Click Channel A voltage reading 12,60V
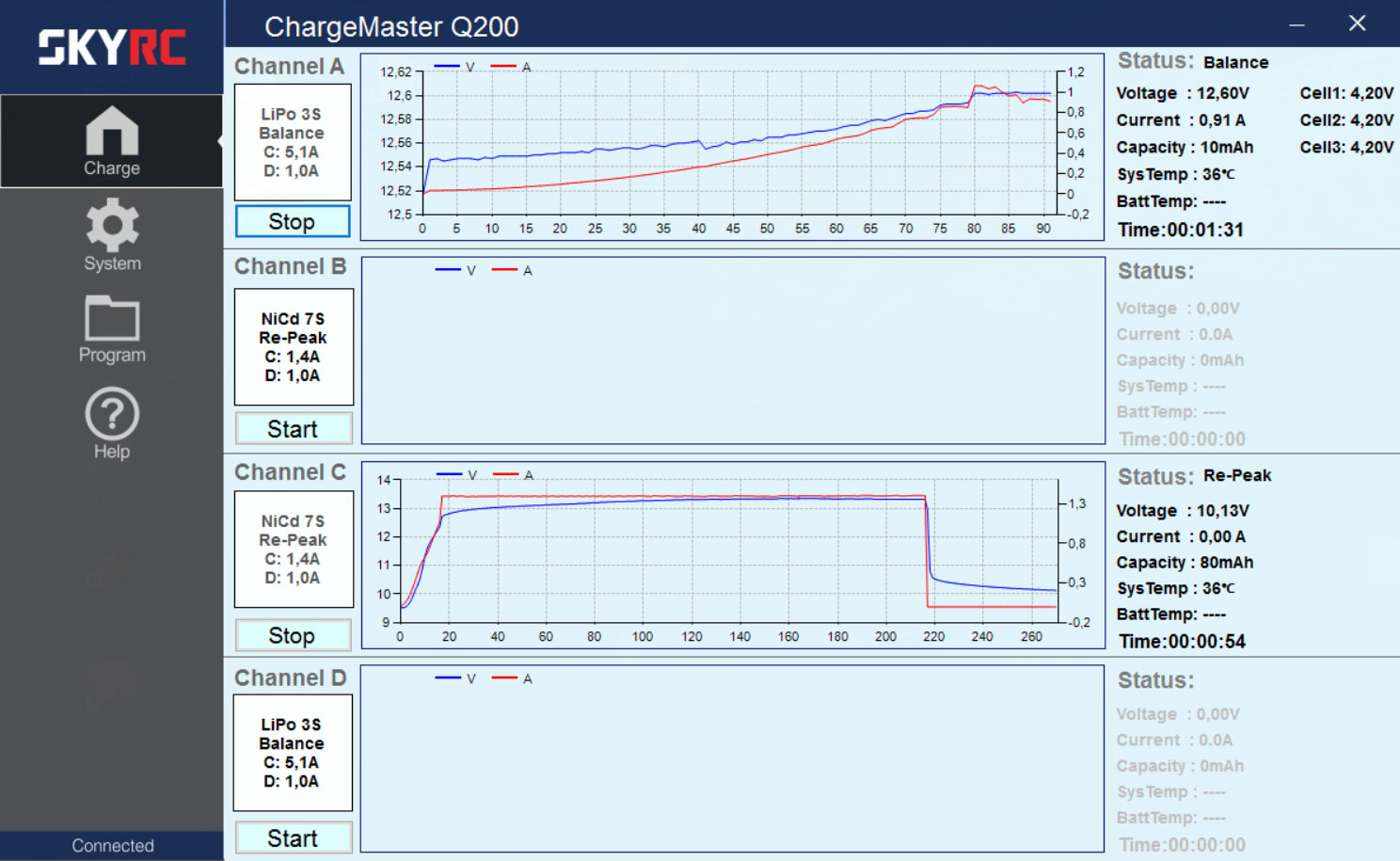Viewport: 1400px width, 861px height. (1223, 93)
